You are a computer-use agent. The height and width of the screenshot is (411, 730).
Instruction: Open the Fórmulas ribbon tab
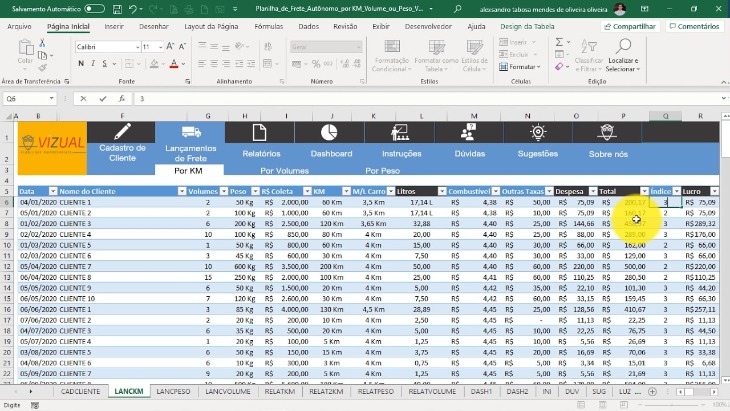(x=269, y=27)
